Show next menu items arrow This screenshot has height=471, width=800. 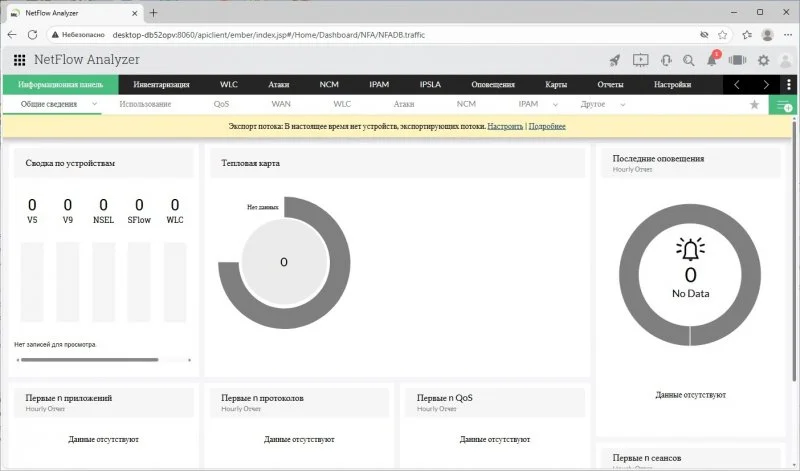(766, 85)
